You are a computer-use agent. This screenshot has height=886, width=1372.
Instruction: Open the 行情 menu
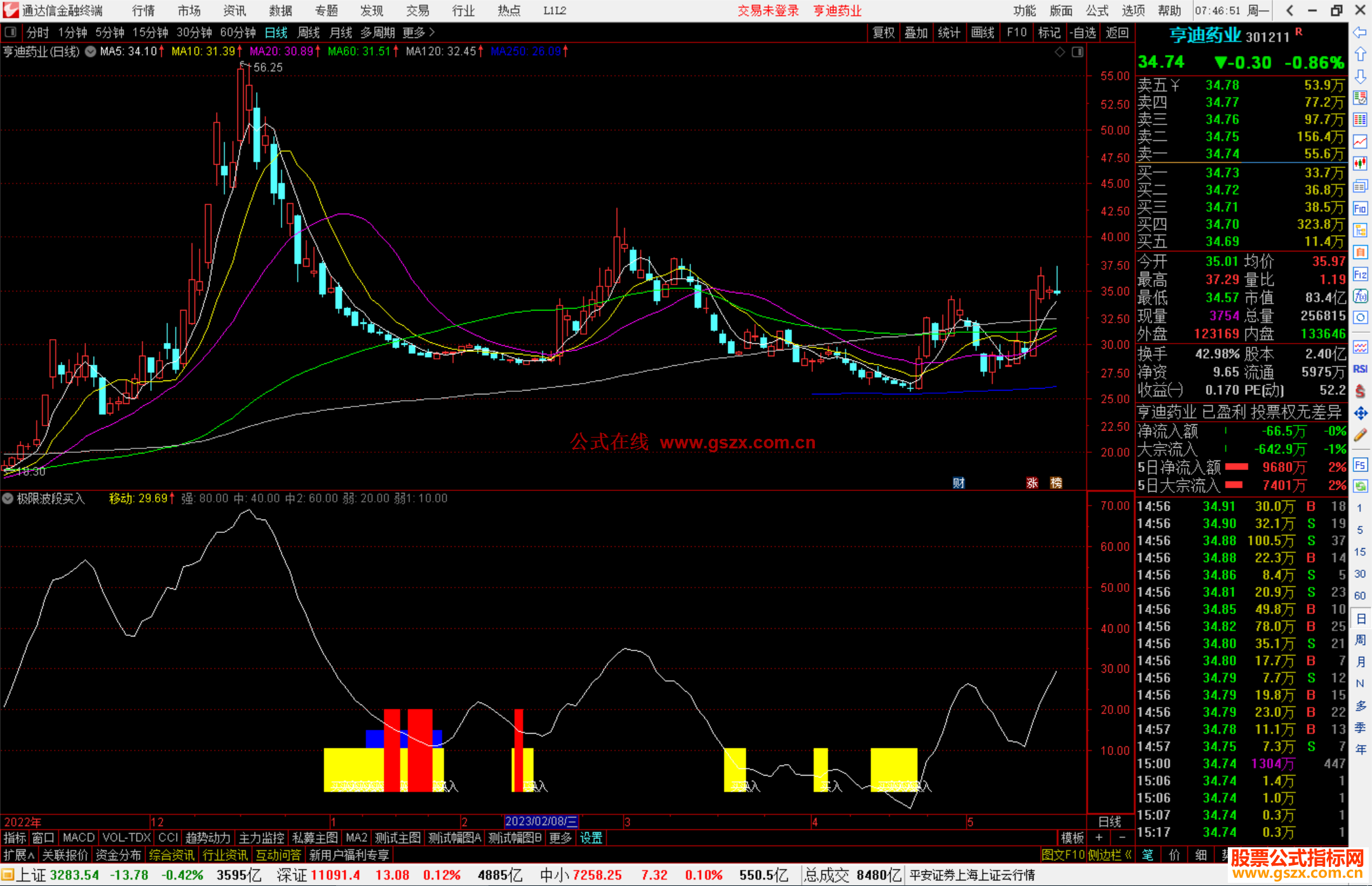tap(143, 10)
